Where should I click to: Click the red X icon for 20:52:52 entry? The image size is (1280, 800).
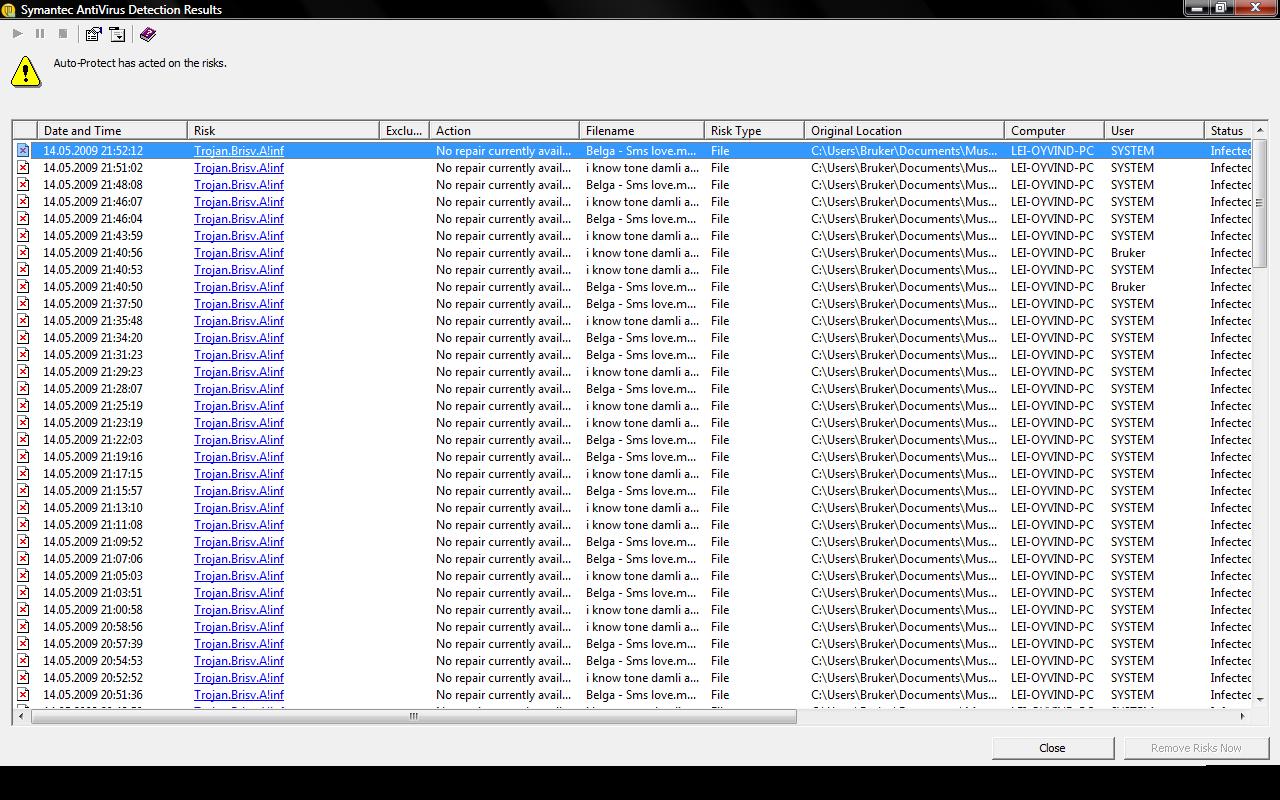23,678
